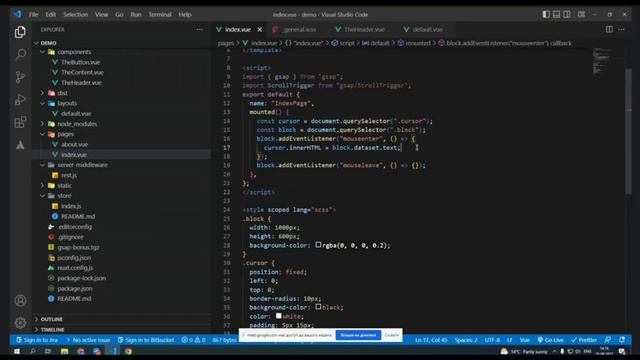Open the Run menu
The height and width of the screenshot is (360, 640).
(136, 14)
